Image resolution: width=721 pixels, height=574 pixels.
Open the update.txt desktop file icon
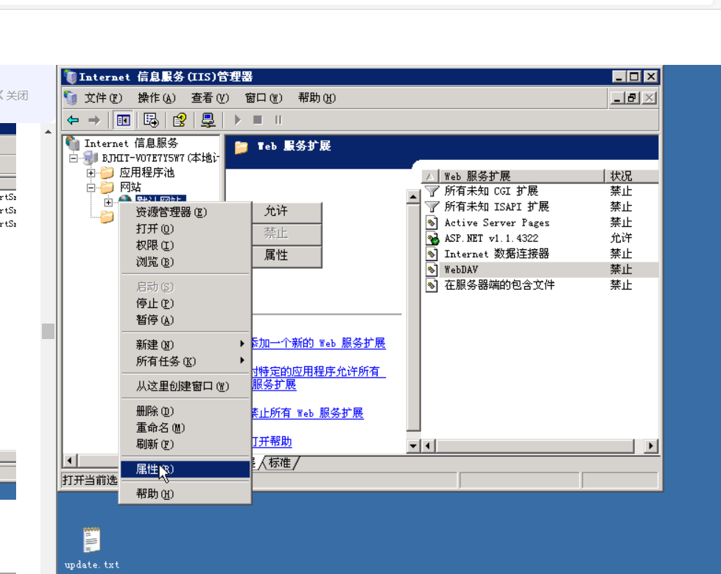coord(92,540)
